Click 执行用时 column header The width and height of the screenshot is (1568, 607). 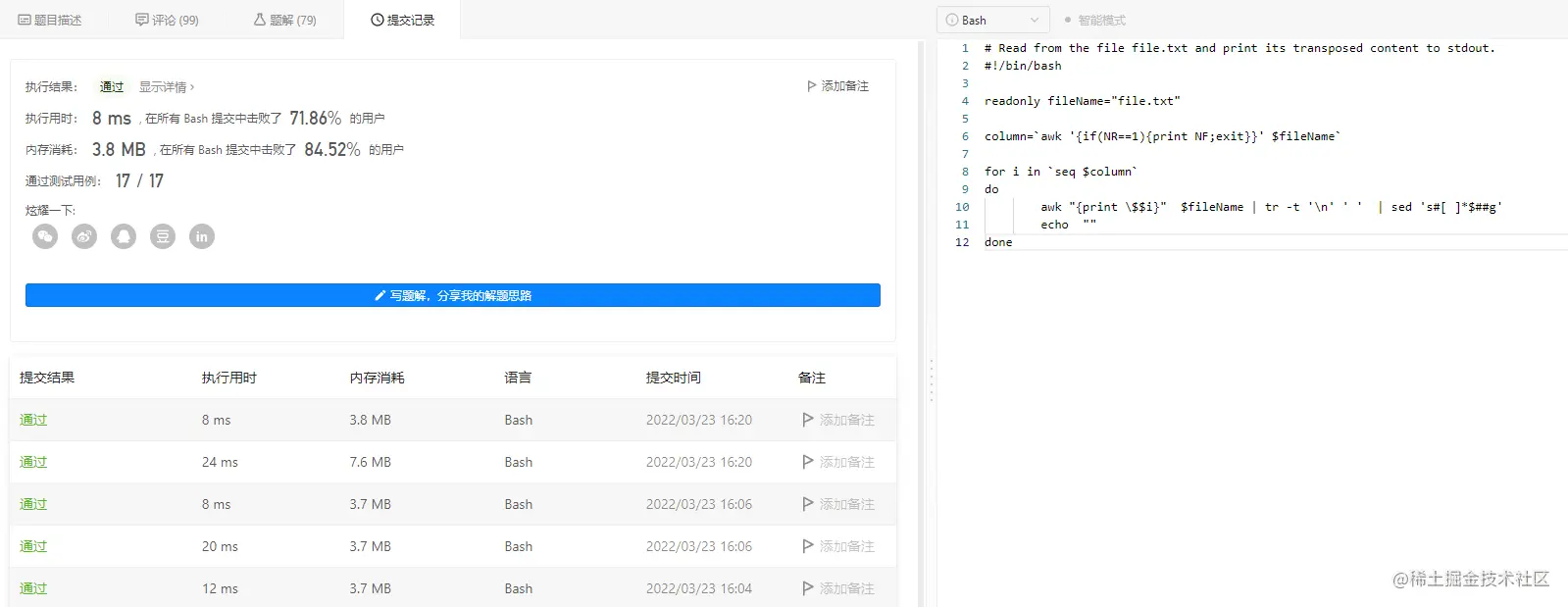pyautogui.click(x=228, y=378)
